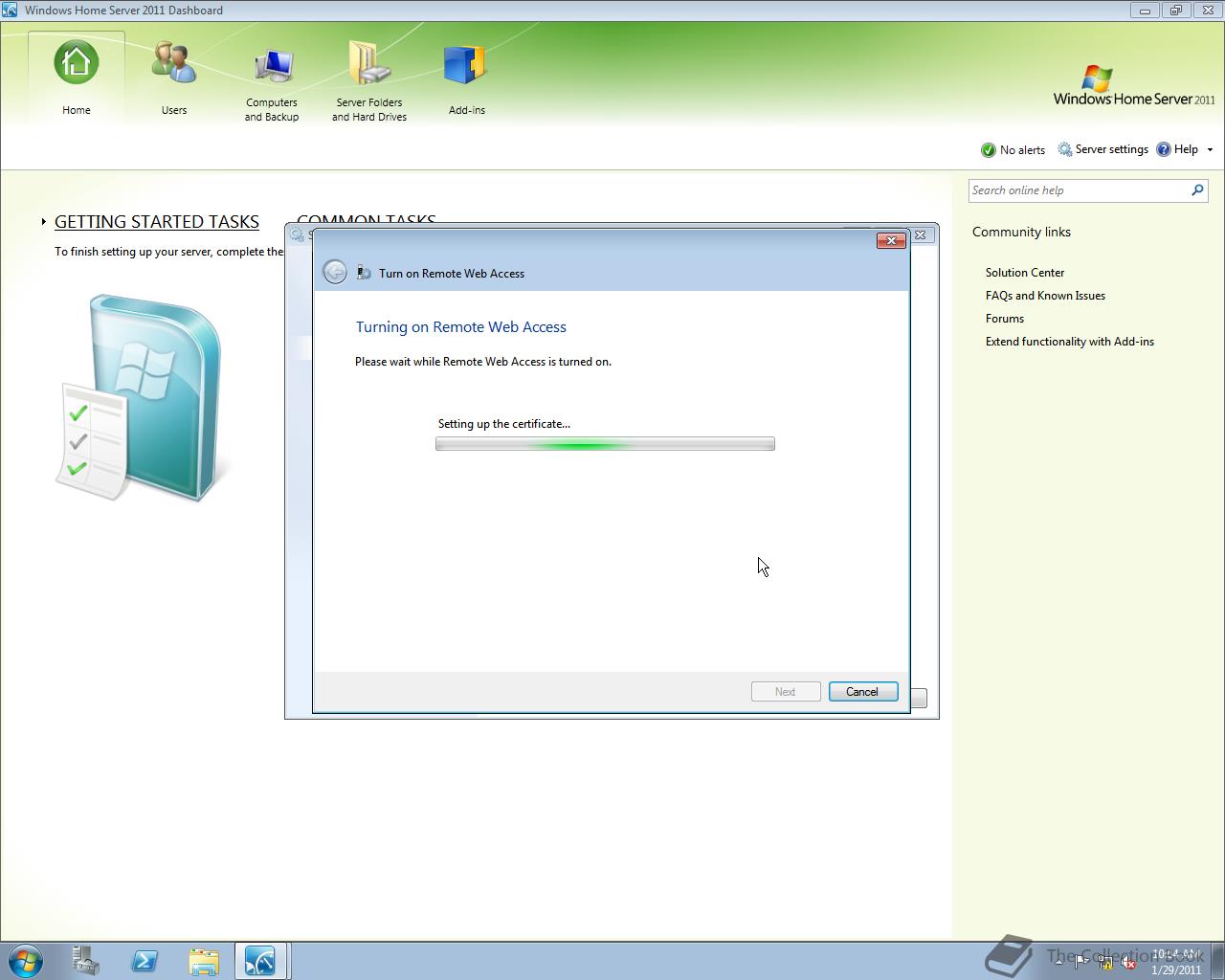Screen dimensions: 1225x980
Task: Minimize the Dashboard window
Action: [x=1145, y=11]
